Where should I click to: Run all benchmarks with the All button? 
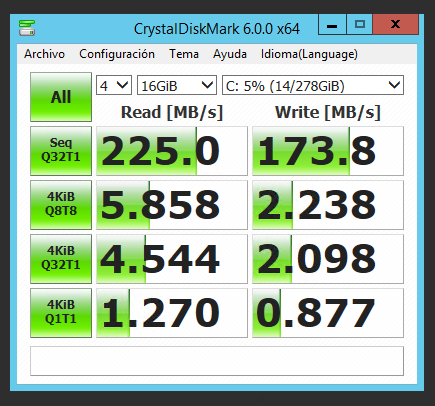pyautogui.click(x=61, y=97)
